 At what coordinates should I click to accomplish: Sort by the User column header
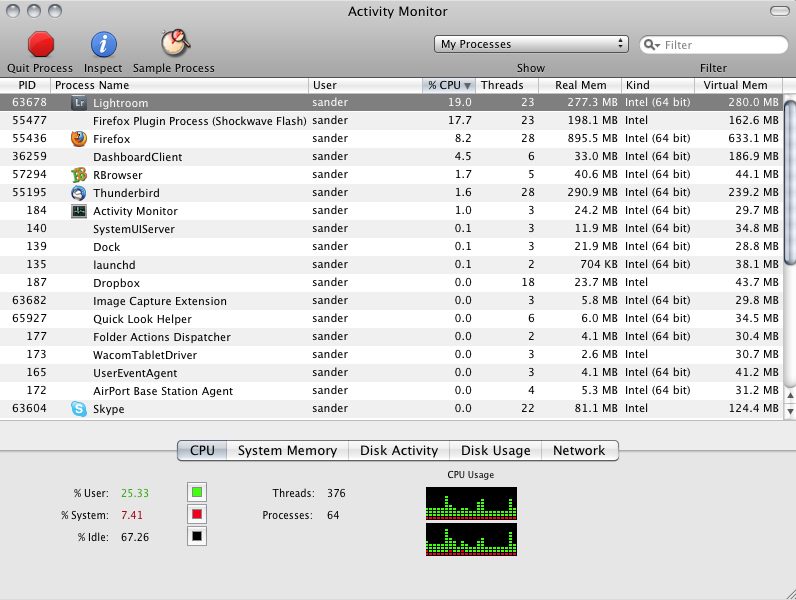tap(366, 85)
